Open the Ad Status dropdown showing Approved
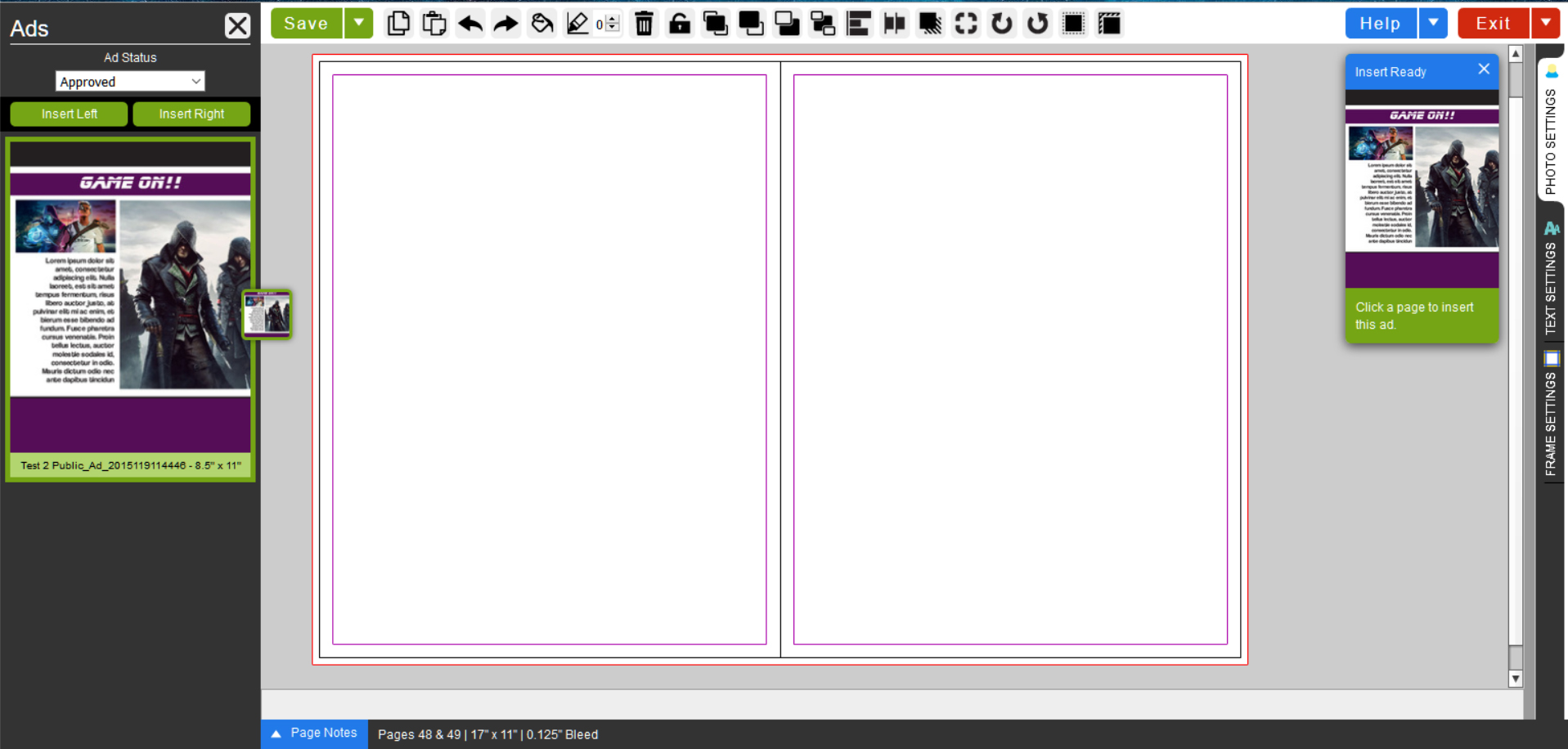This screenshot has height=749, width=1568. click(130, 82)
